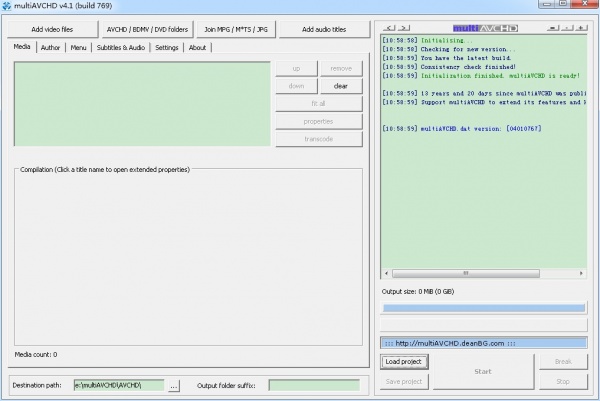Open the Menu tab
Screen dimensions: 600x401
pyautogui.click(x=78, y=47)
